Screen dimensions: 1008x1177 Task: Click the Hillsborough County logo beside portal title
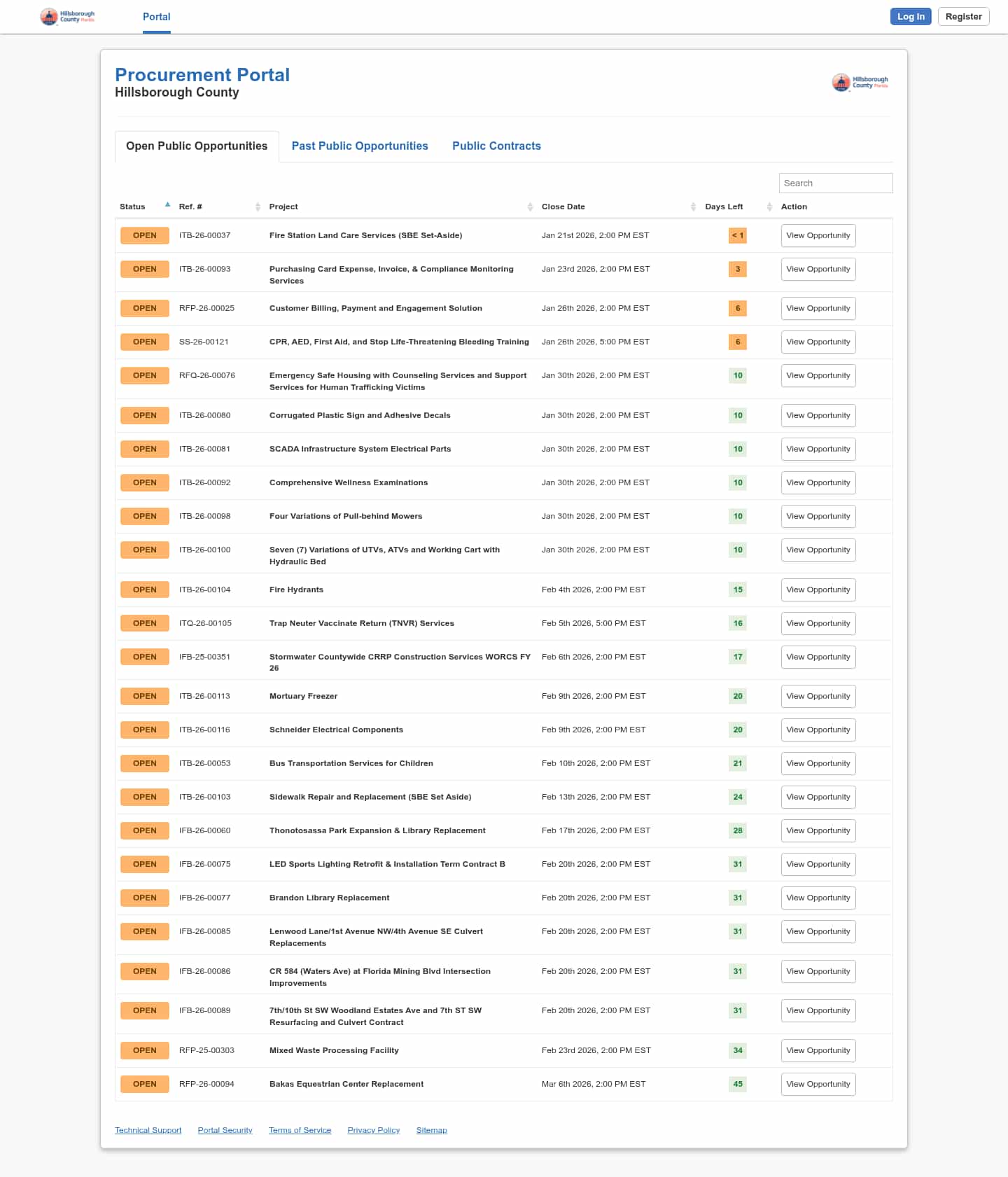click(860, 83)
